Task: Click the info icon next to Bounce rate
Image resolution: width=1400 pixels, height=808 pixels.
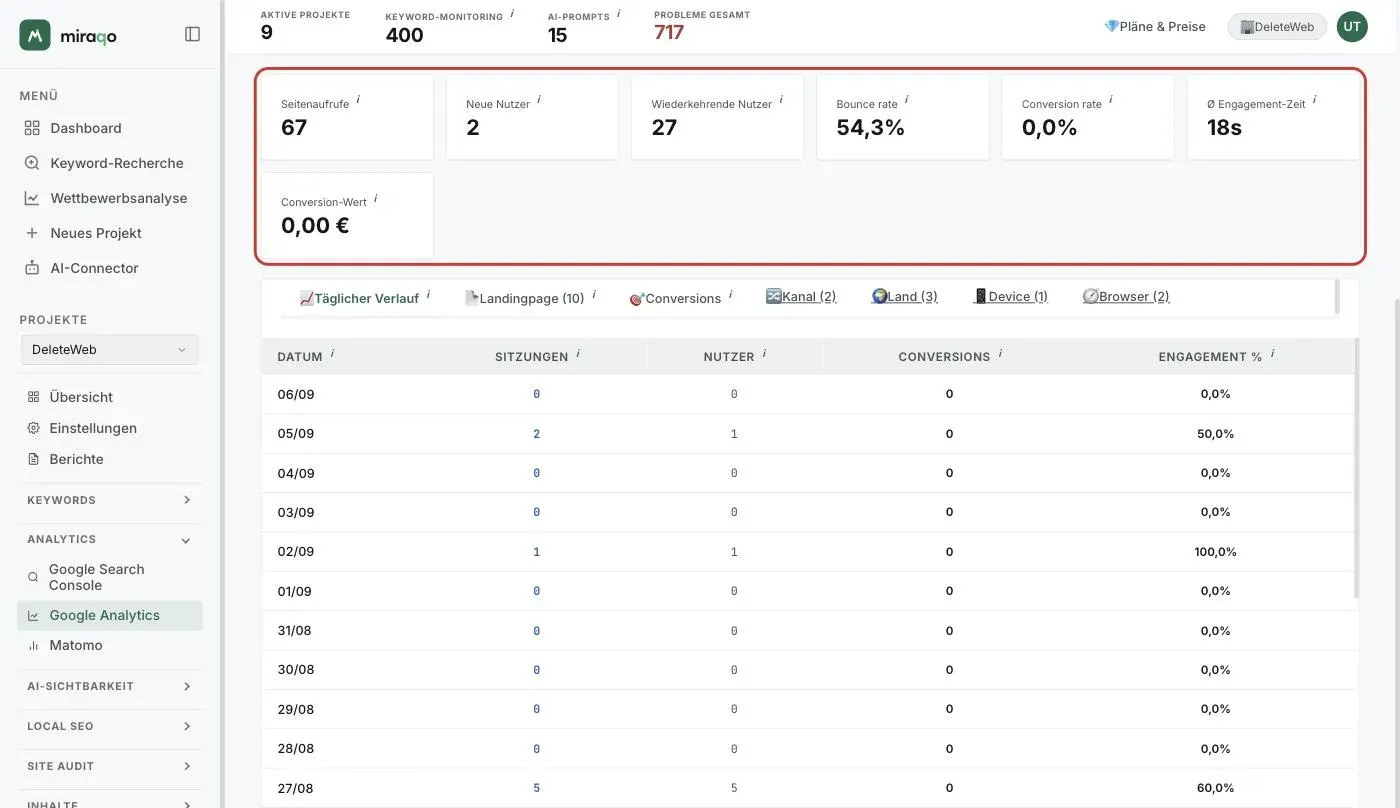Action: click(907, 100)
